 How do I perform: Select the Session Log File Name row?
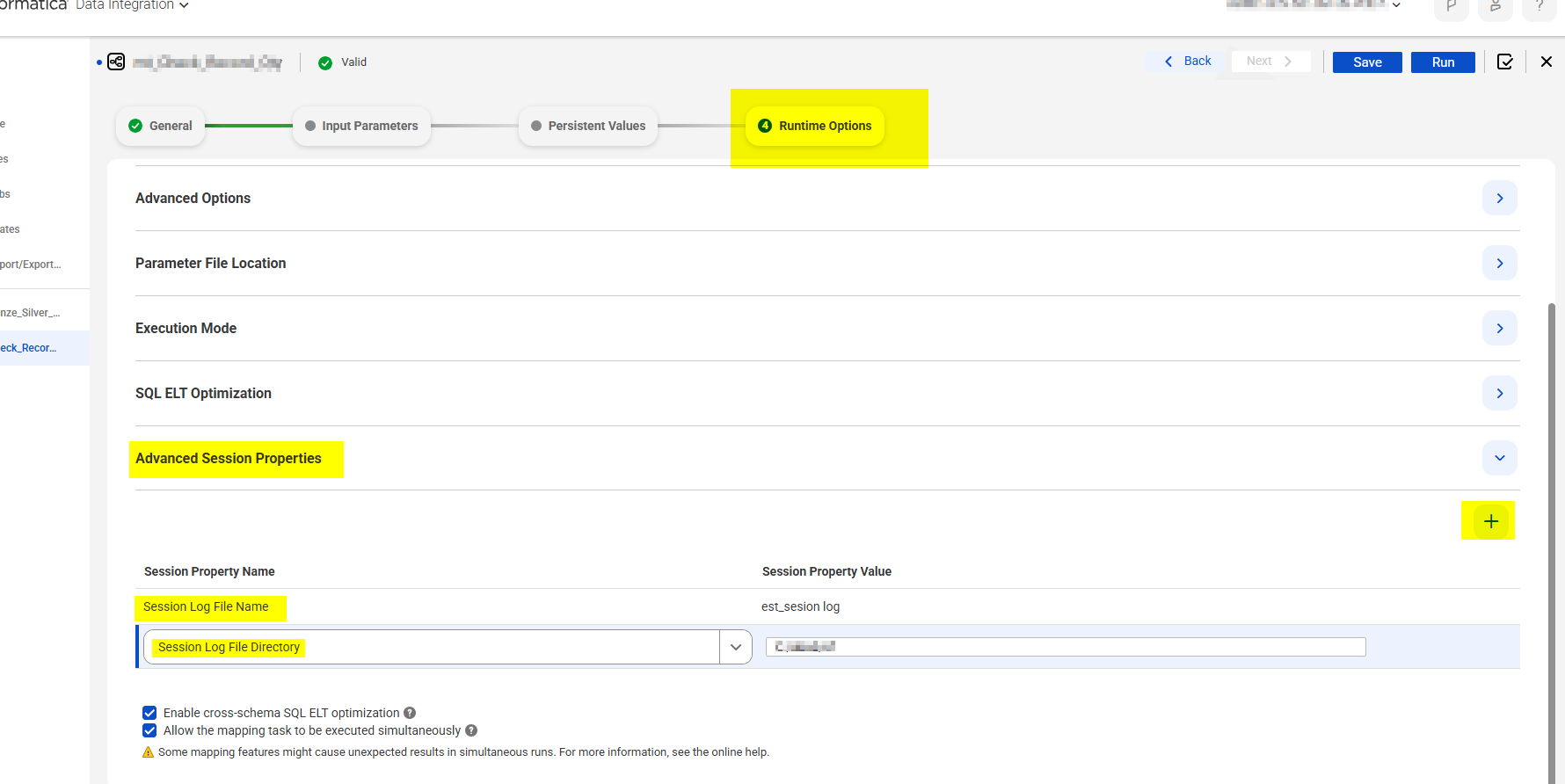[827, 606]
